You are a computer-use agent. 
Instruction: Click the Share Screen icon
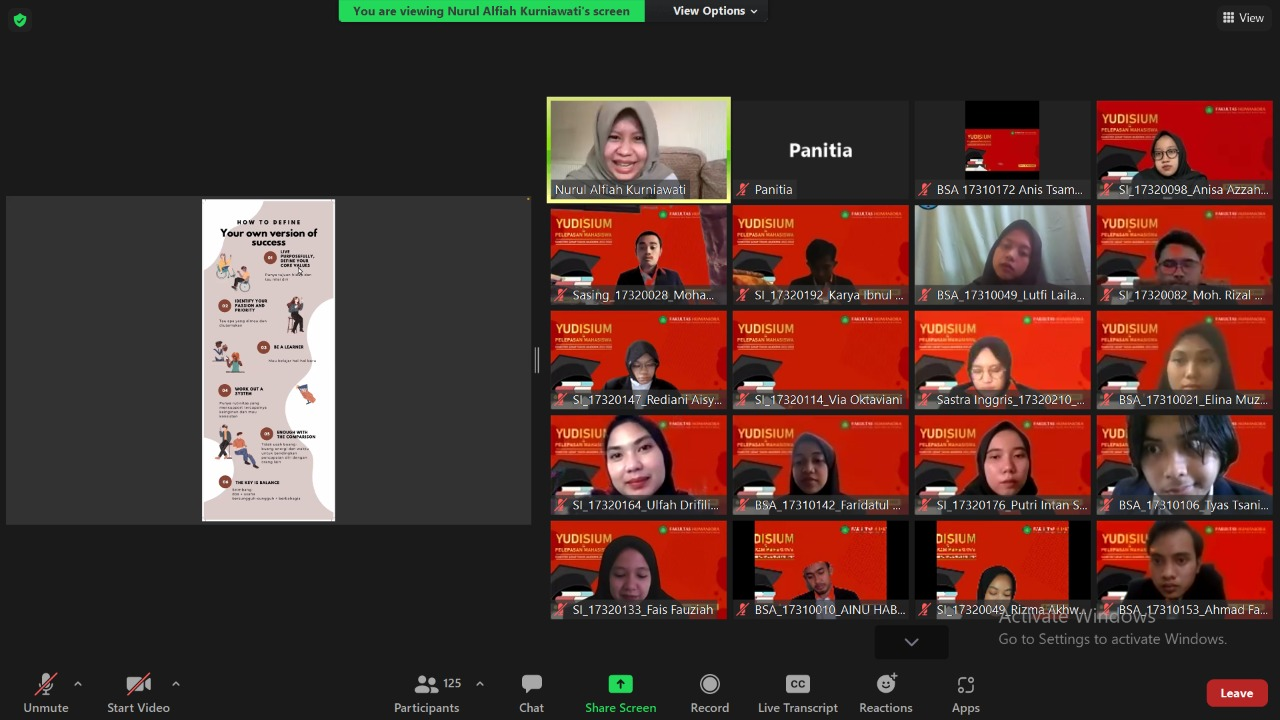(x=620, y=685)
